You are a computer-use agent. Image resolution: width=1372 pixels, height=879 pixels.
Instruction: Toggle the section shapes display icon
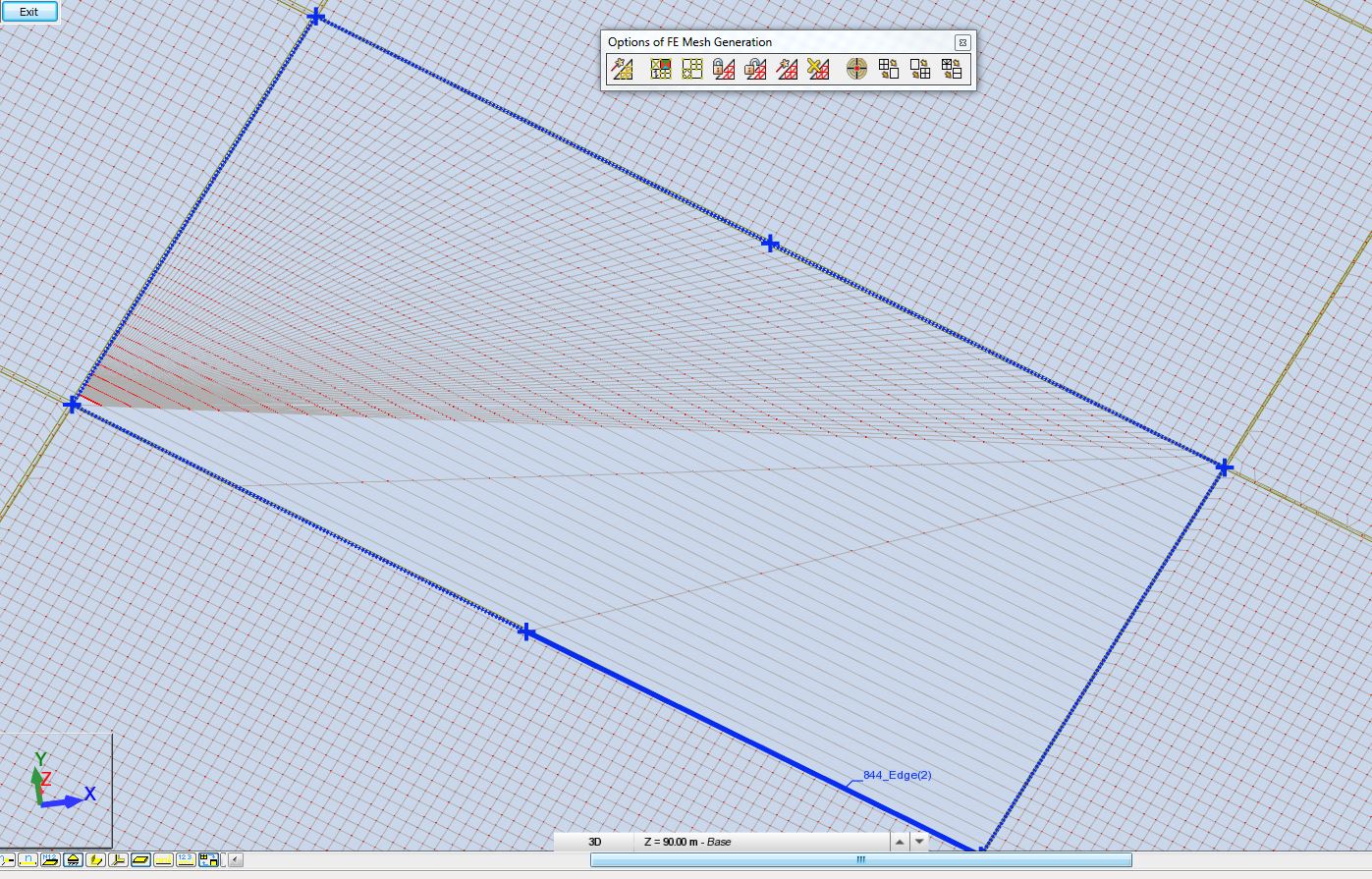click(x=95, y=860)
